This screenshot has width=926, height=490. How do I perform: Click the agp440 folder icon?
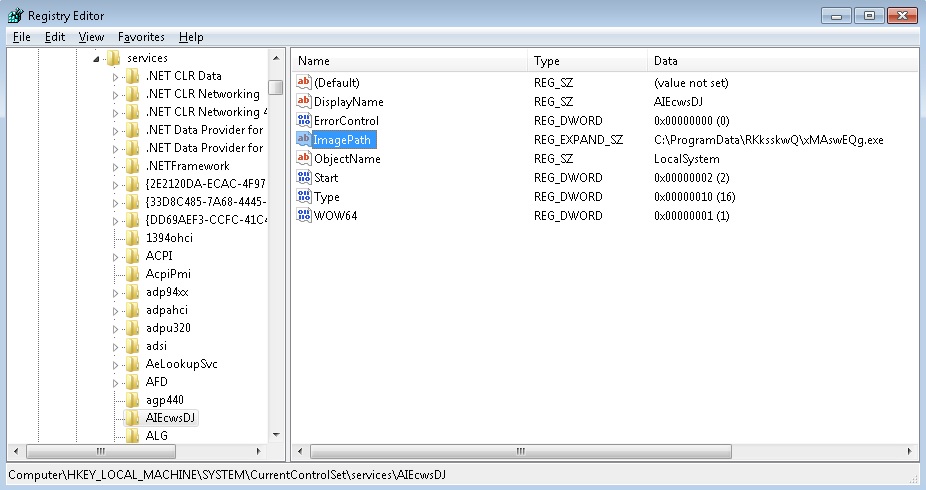tap(133, 400)
